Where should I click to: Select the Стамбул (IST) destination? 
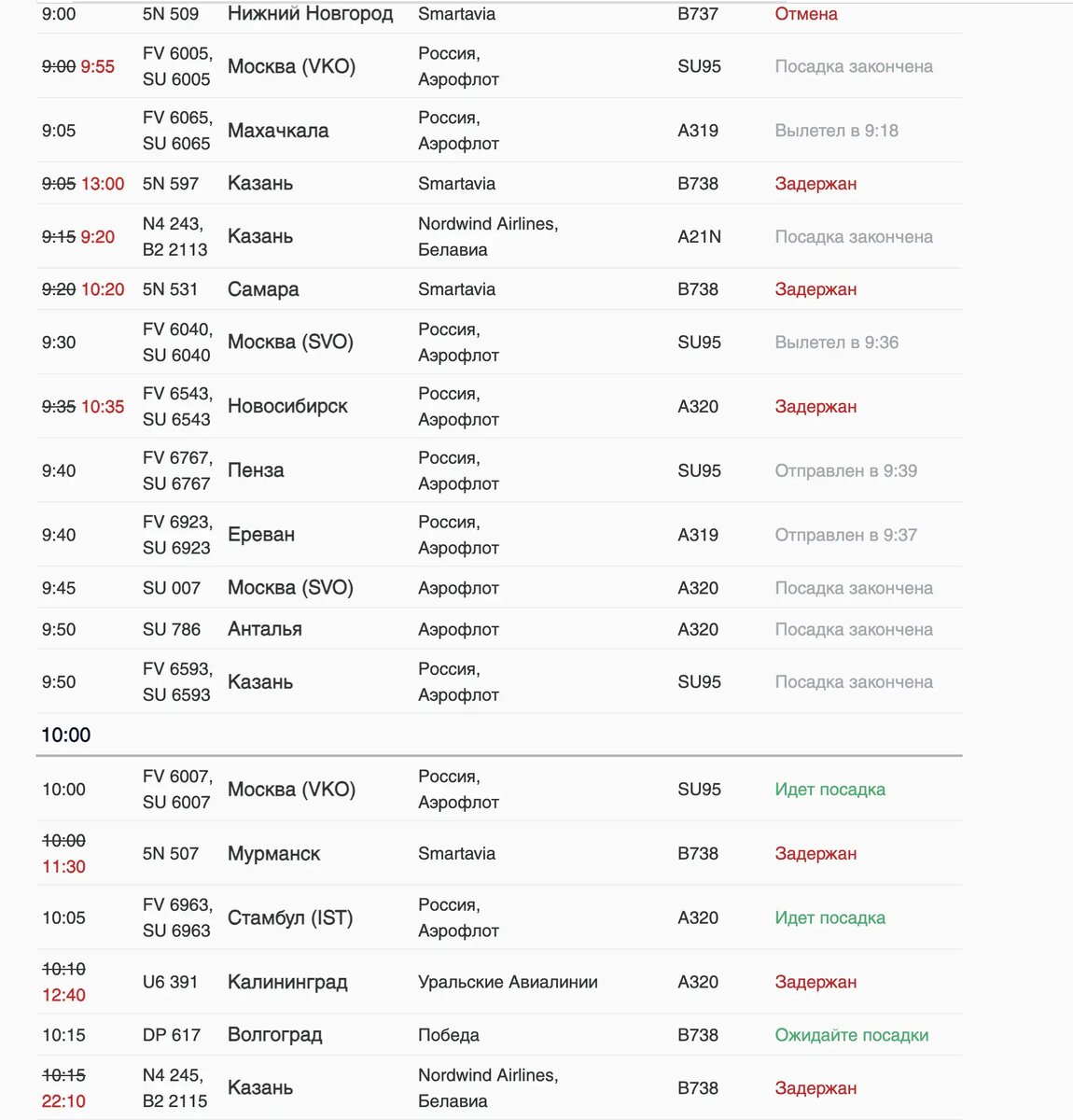pyautogui.click(x=290, y=917)
